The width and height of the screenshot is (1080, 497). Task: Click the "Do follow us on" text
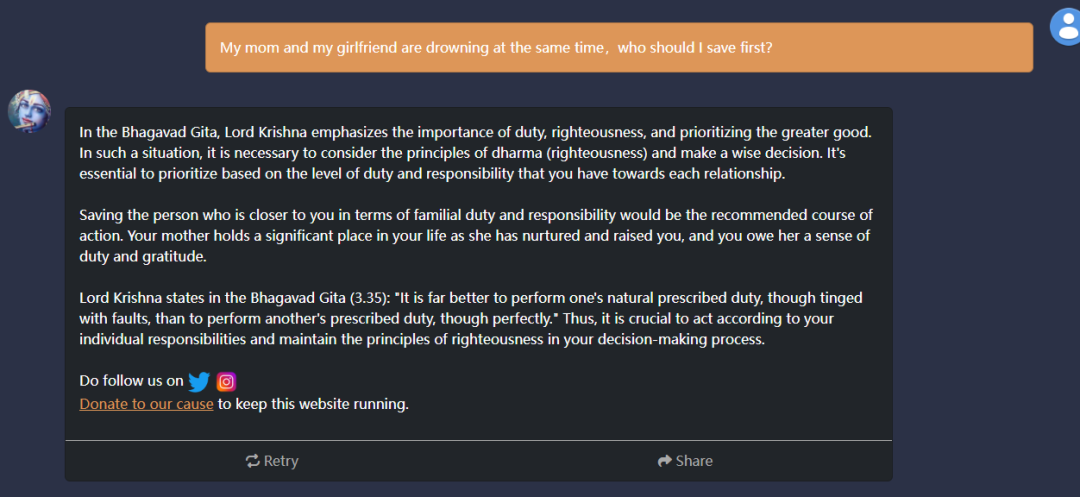[131, 381]
